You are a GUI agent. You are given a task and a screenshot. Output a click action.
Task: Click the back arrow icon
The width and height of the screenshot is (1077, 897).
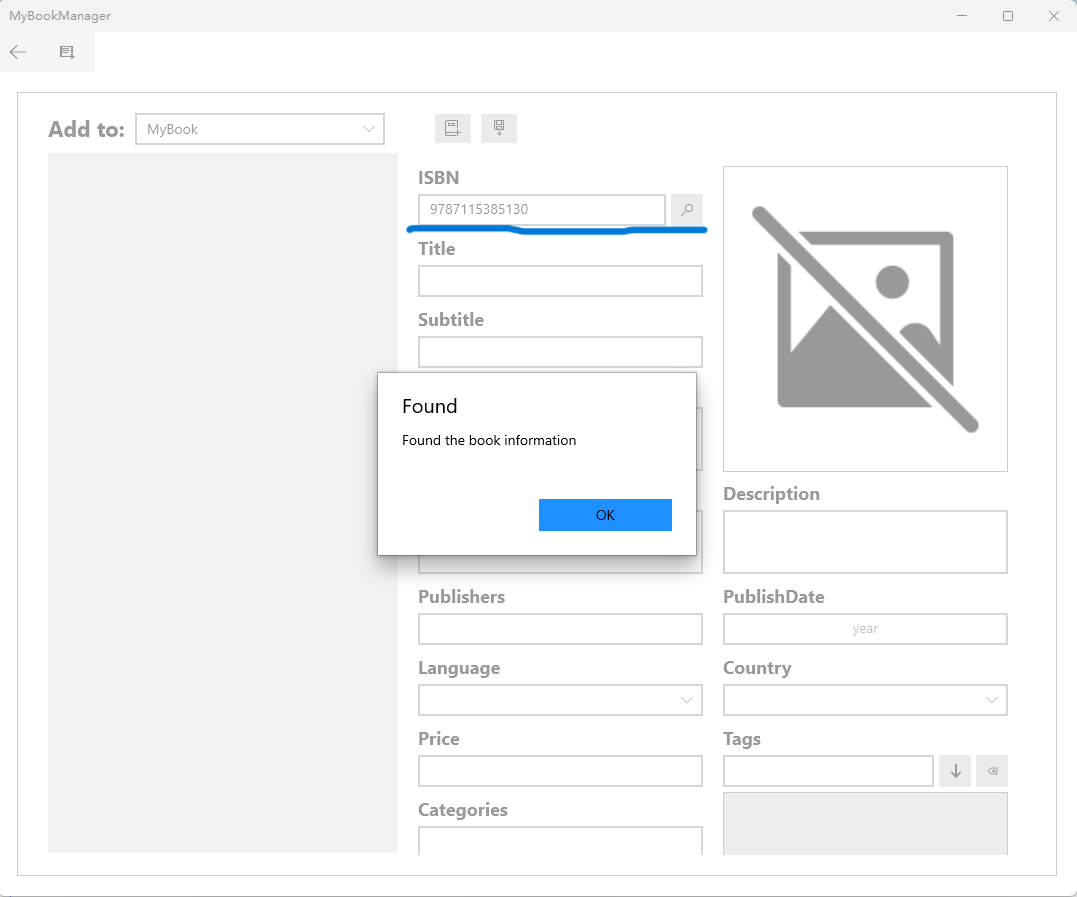pyautogui.click(x=18, y=52)
